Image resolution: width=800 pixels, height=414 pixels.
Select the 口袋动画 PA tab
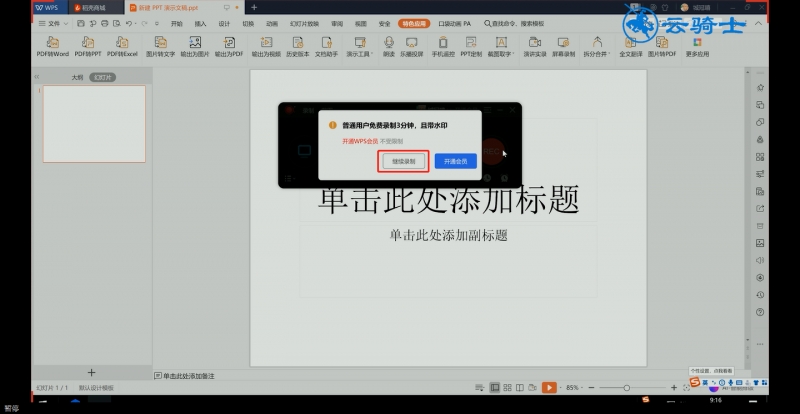coord(455,24)
